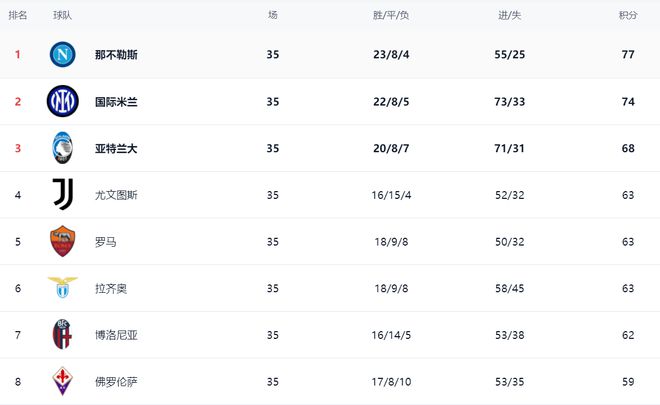This screenshot has width=660, height=405.
Task: Select the Bologna club crest
Action: 62,335
